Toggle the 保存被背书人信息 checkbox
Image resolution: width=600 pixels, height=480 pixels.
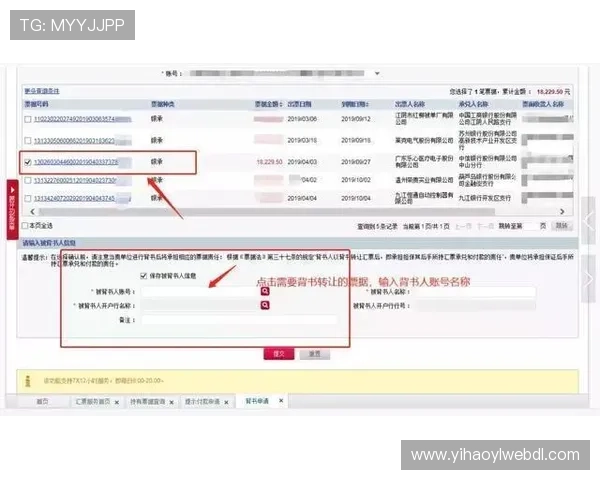click(x=144, y=276)
